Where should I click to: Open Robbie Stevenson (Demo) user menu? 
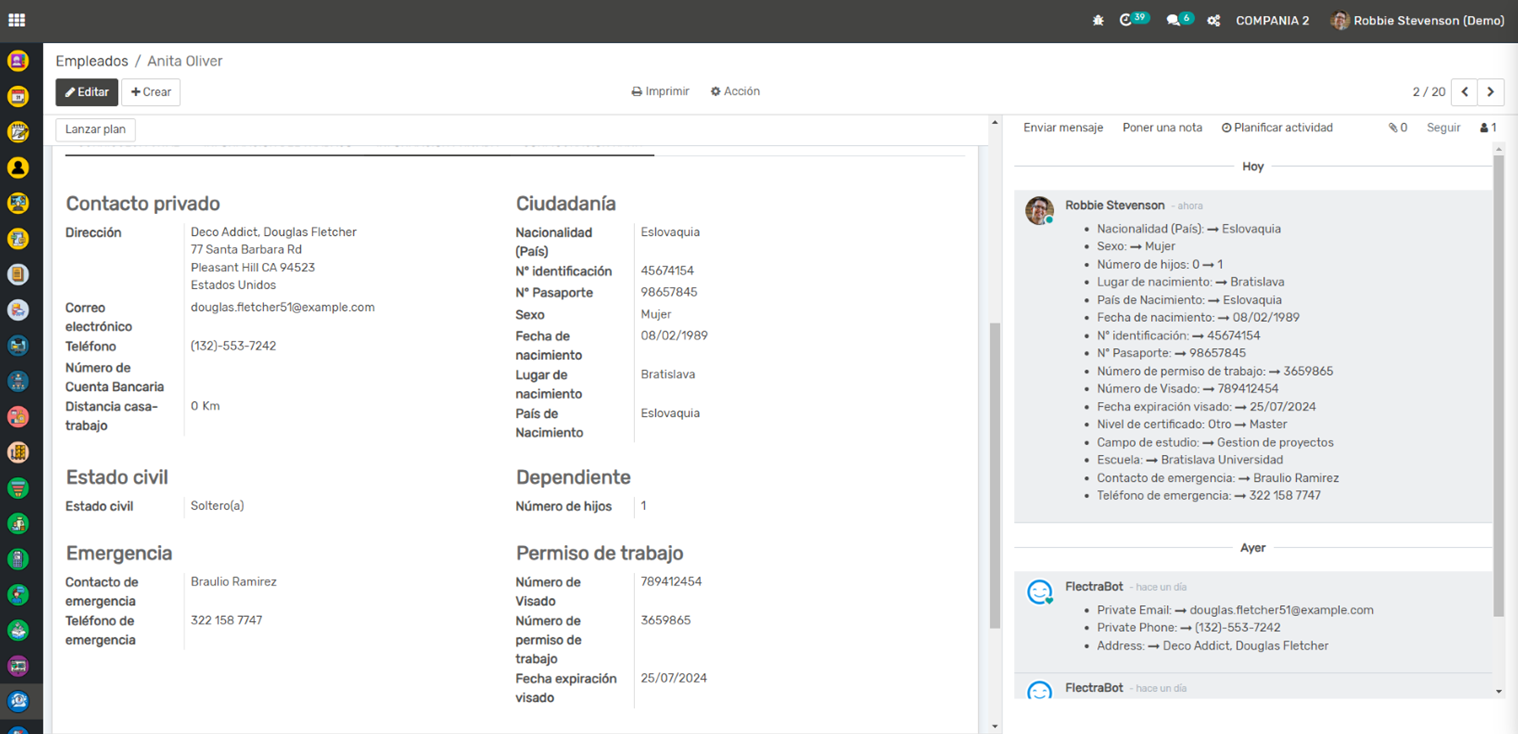1417,20
